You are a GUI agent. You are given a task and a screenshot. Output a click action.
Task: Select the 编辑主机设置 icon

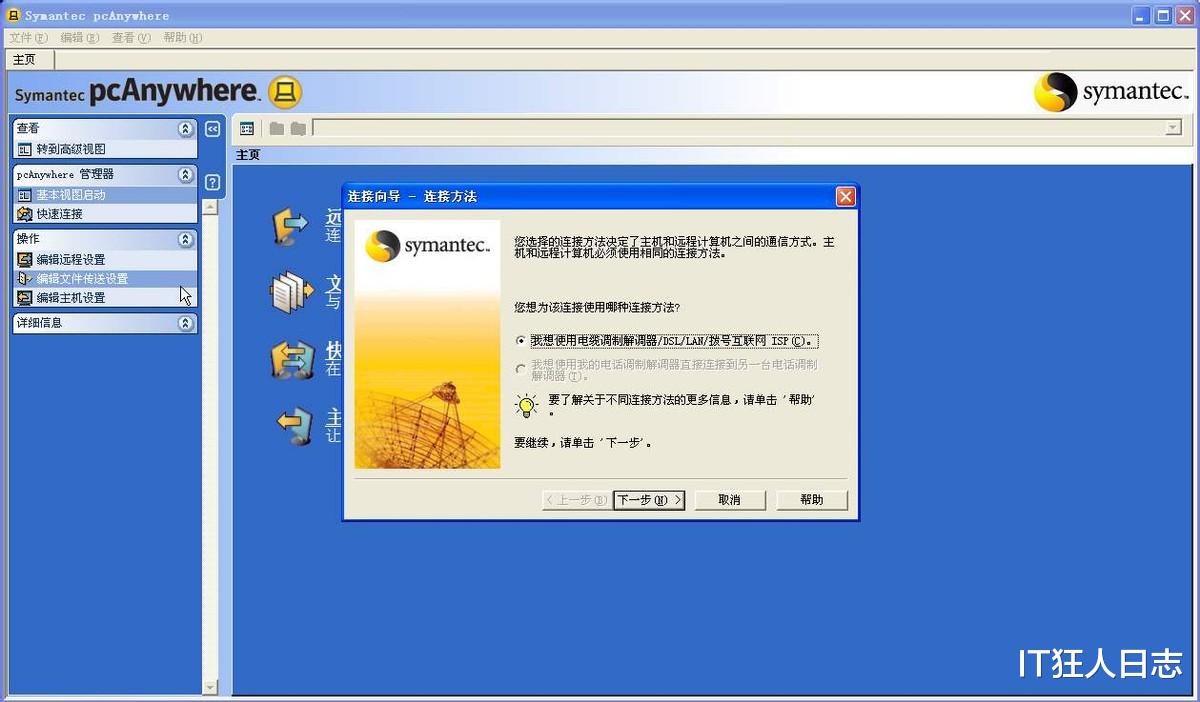[23, 296]
